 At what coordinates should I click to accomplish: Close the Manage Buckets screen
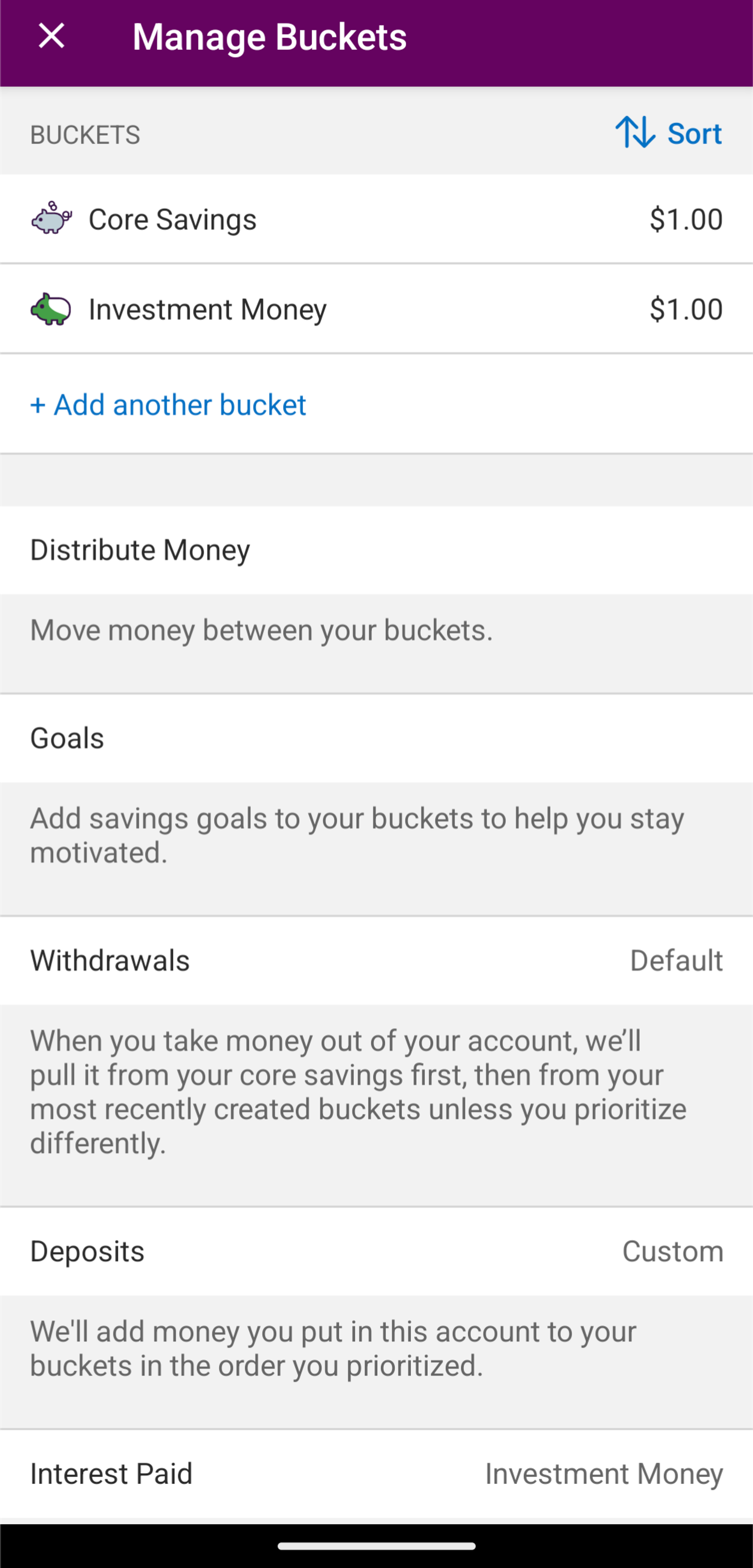tap(52, 36)
